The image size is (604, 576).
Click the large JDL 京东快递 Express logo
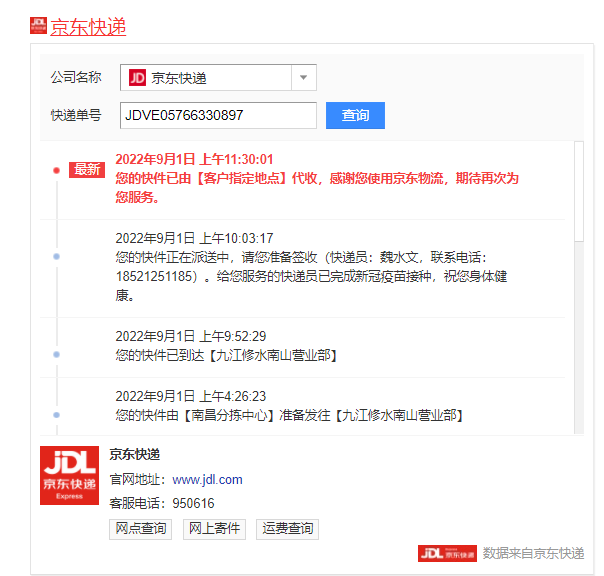tap(69, 475)
